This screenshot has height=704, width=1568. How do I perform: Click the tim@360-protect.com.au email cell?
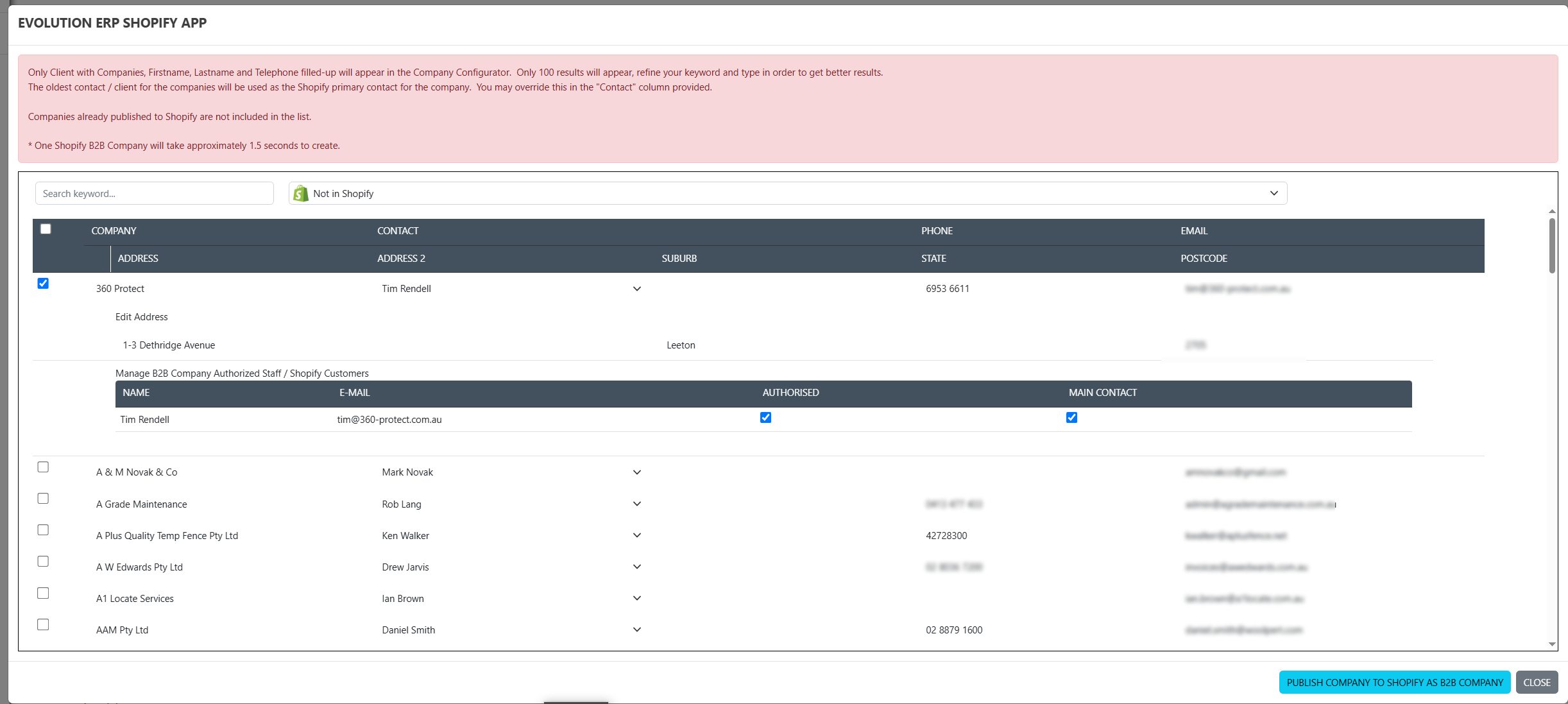point(389,420)
